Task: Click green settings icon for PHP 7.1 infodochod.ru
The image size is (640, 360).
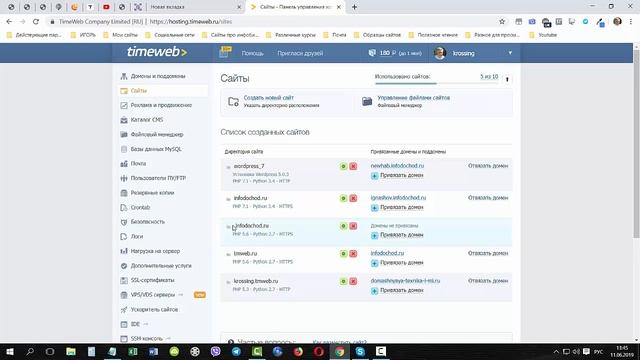Action: 343,198
